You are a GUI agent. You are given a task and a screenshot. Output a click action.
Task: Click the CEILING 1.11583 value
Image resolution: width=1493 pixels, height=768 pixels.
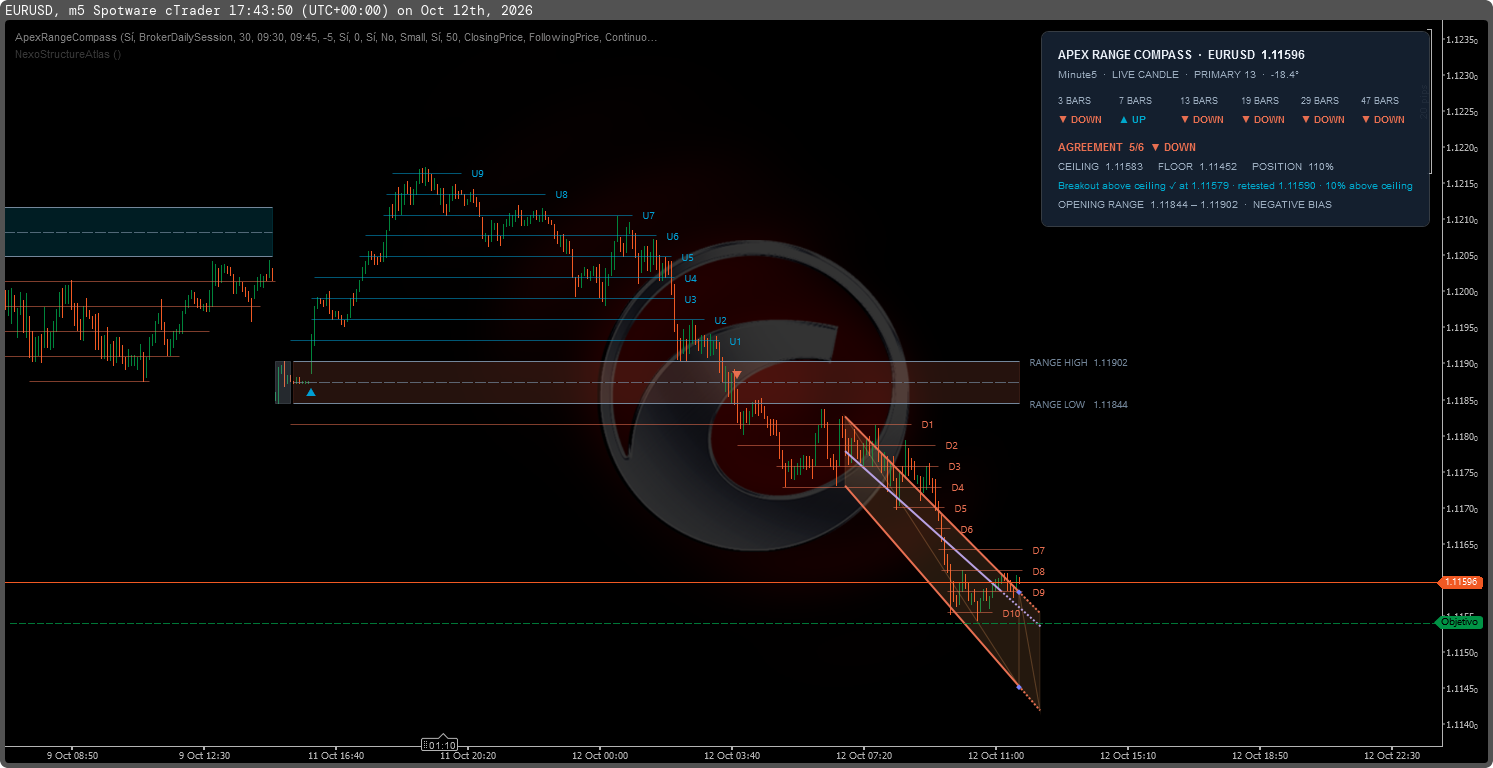(x=1100, y=167)
